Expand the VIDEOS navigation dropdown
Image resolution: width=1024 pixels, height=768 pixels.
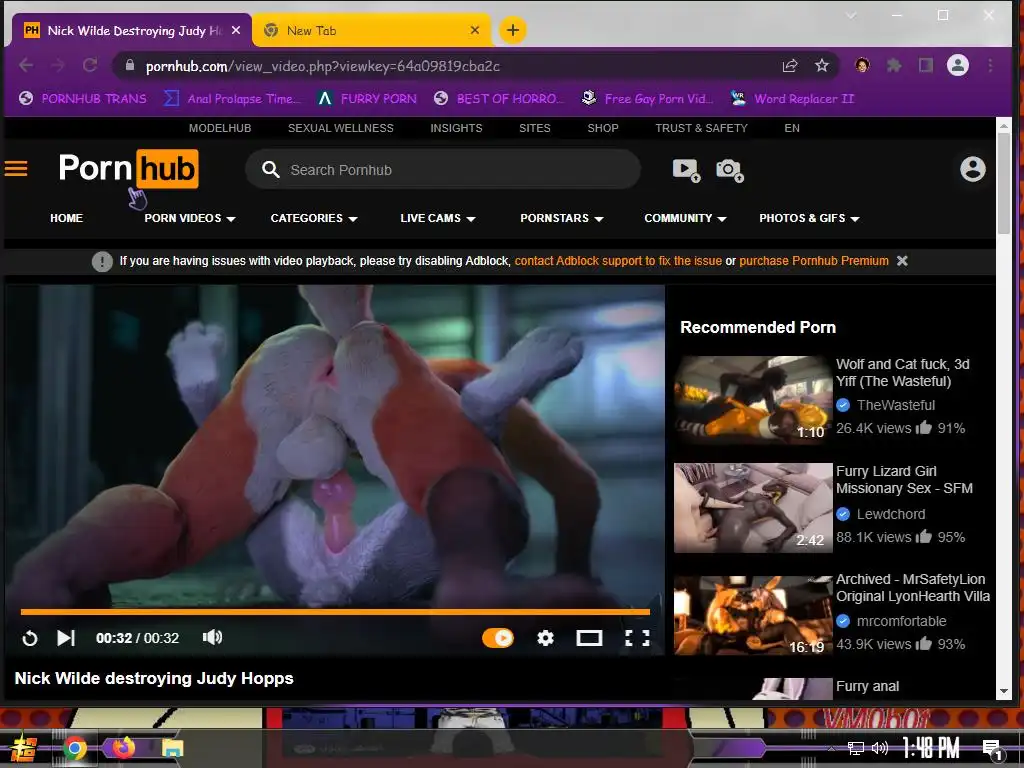click(x=189, y=218)
